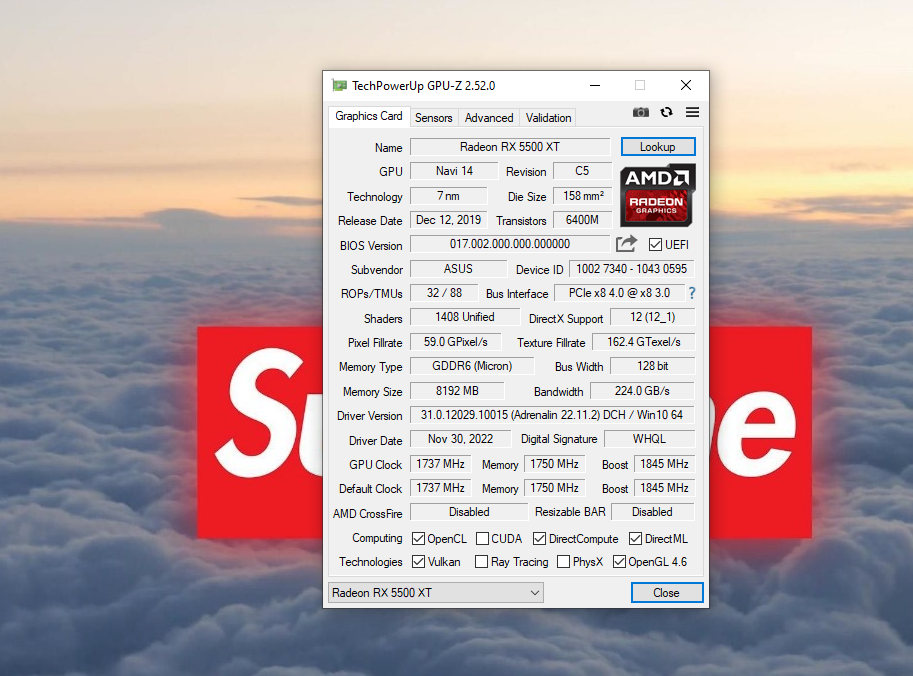Switch to the Sensors tab
Screen dimensions: 913x676
[434, 118]
